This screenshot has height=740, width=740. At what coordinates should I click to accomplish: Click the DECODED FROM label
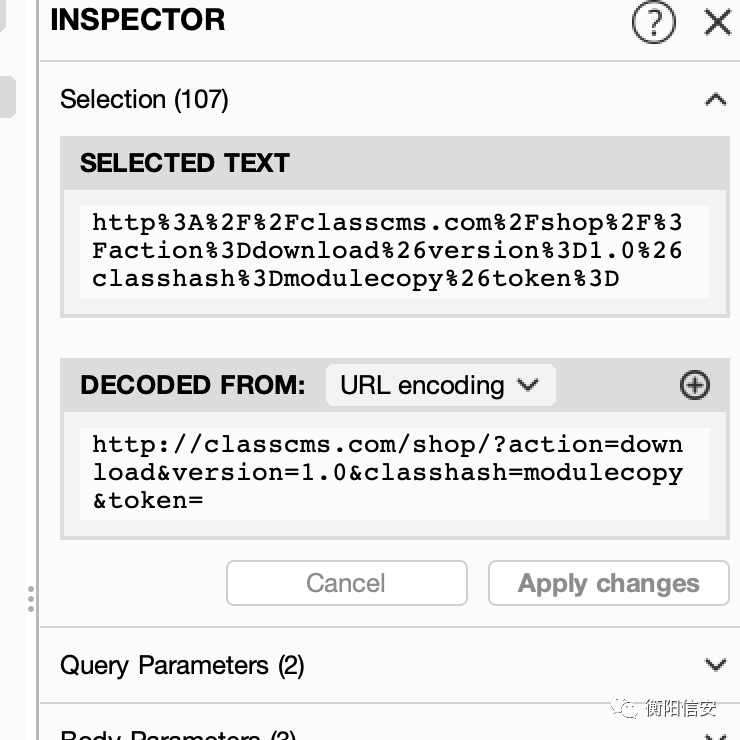192,385
